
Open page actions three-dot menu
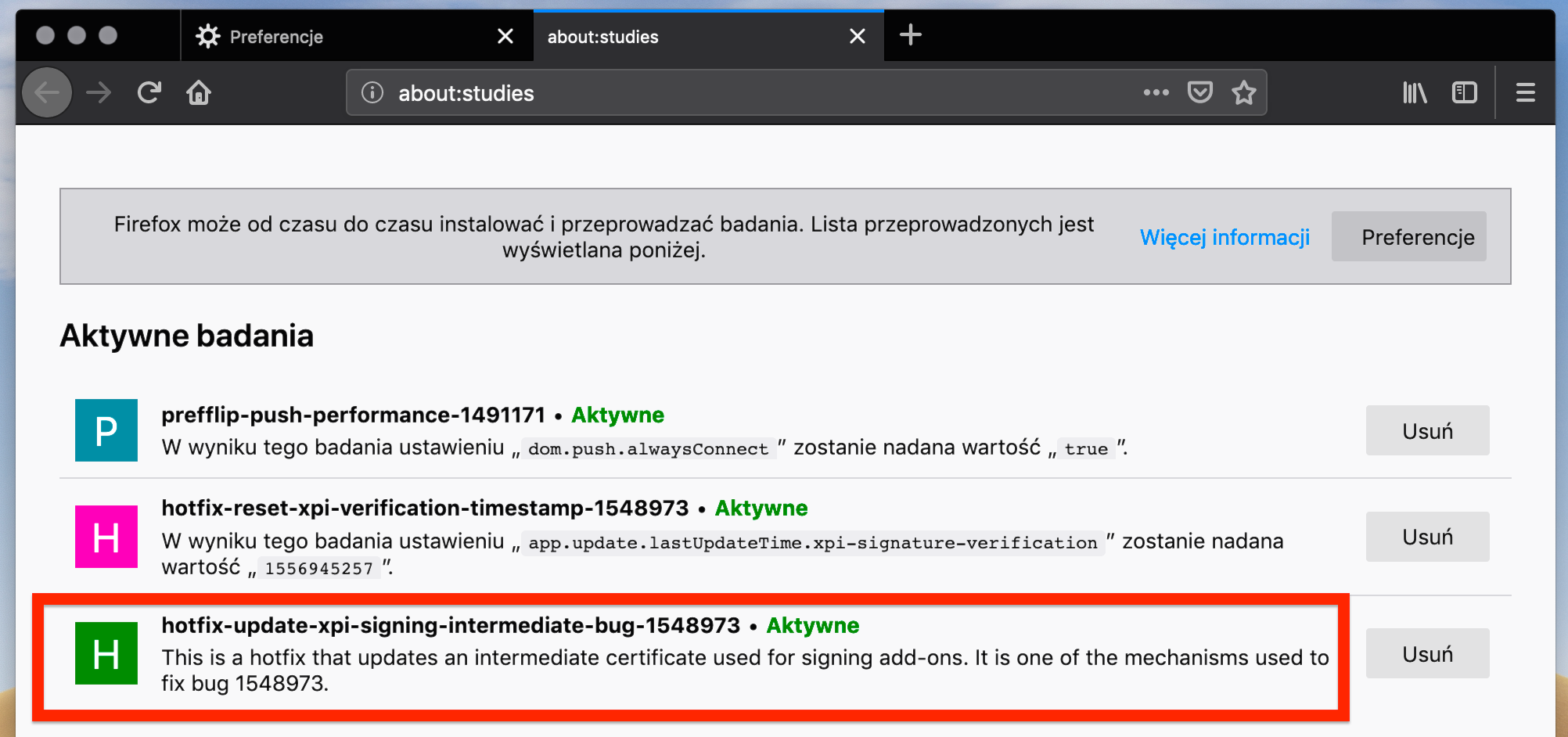[x=1156, y=92]
